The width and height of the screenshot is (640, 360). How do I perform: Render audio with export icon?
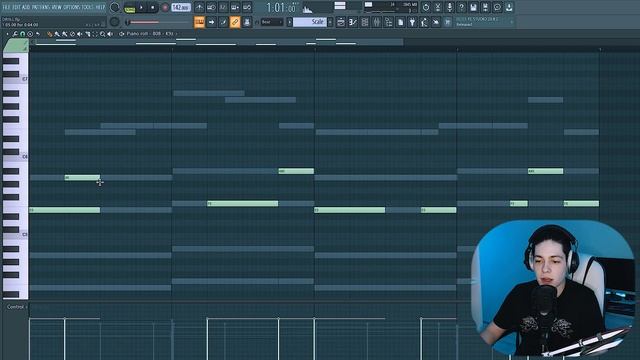pos(485,7)
